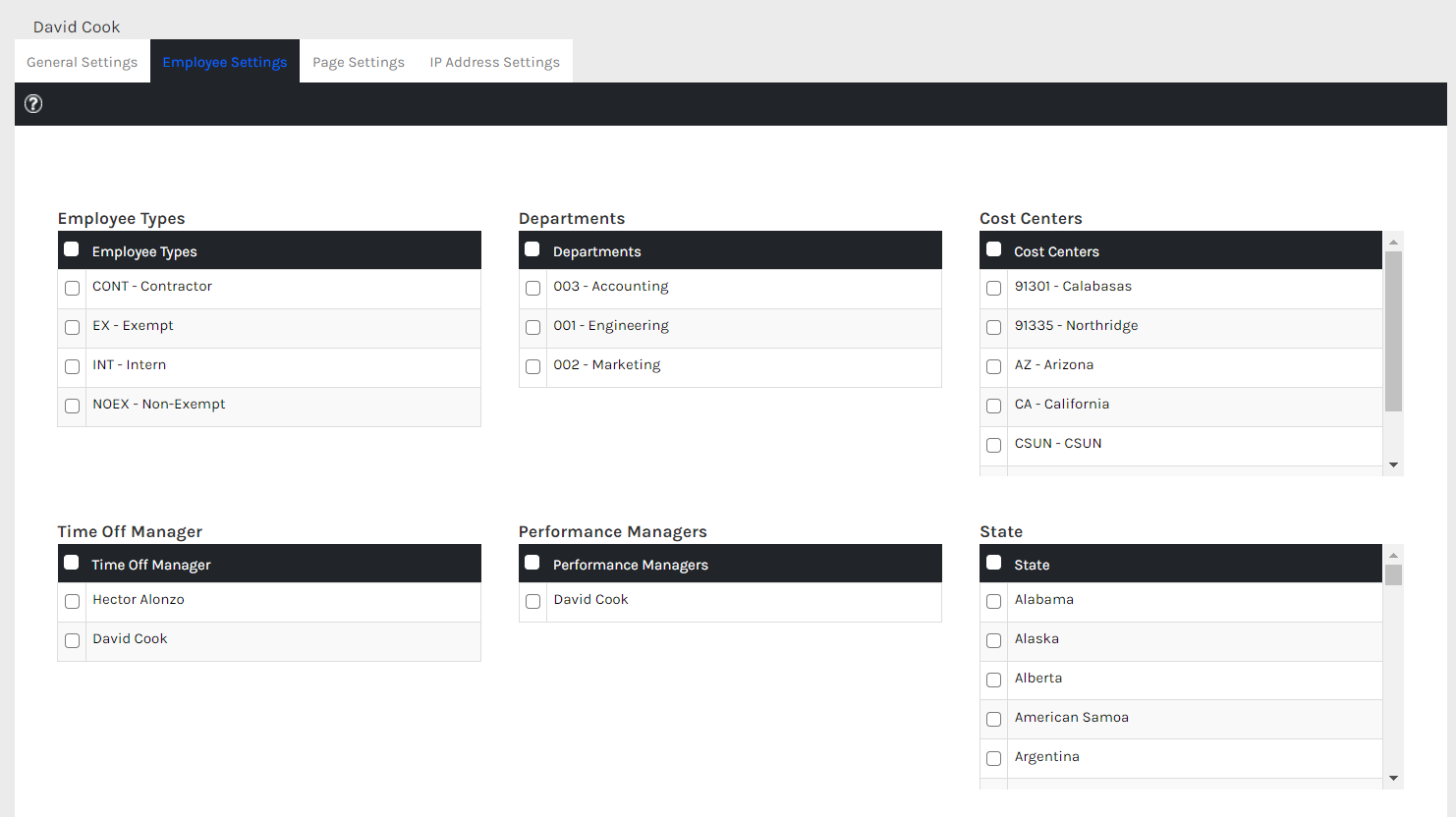Tick David Cook time off manager checkbox
Screen dimensions: 1456x817
(72, 640)
